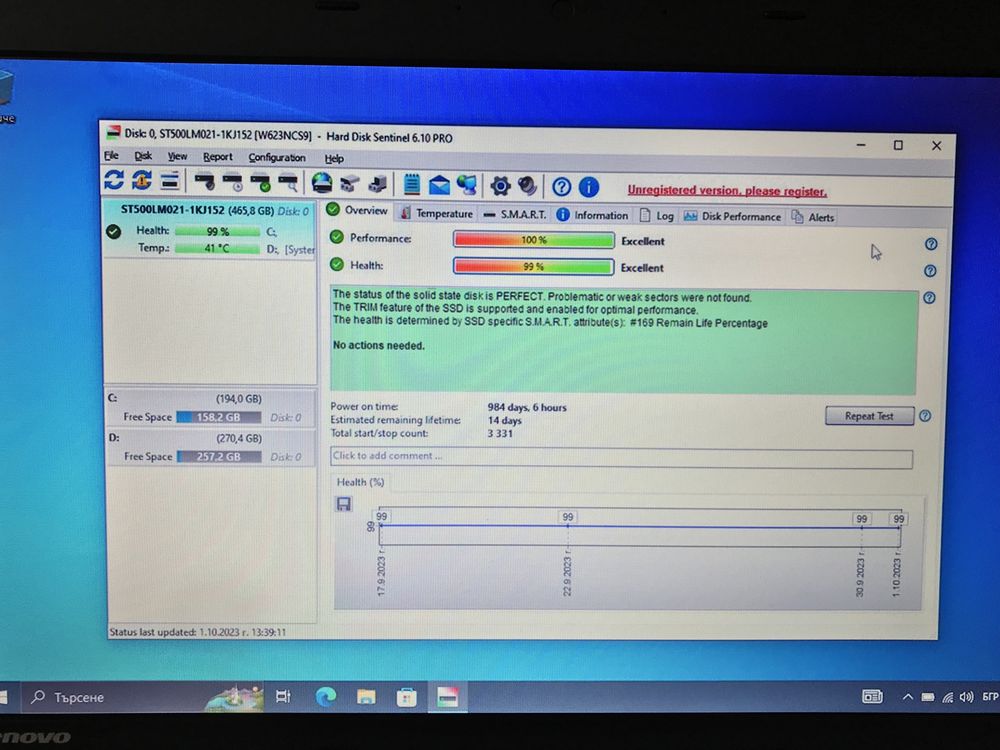This screenshot has height=750, width=1000.
Task: Click the 'No actions needed.' status text
Action: 378,345
